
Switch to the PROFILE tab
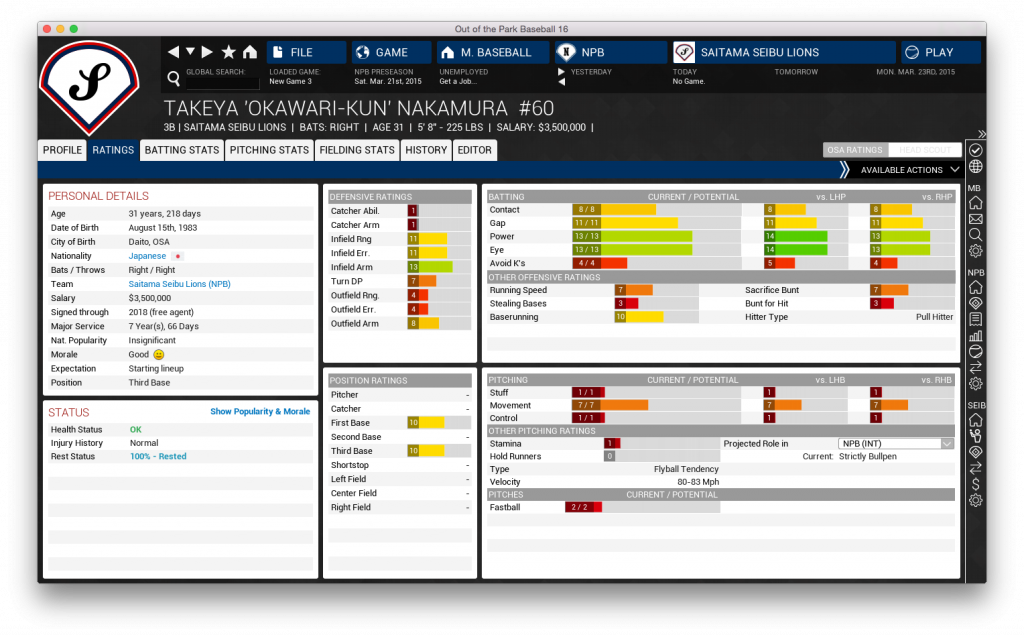pyautogui.click(x=62, y=150)
